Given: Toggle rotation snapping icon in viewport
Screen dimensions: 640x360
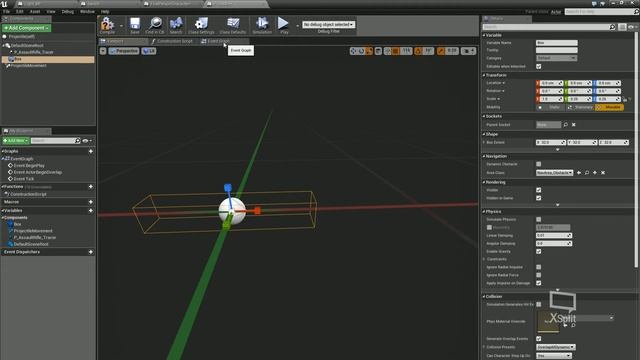Looking at the screenshot, I should point(418,51).
